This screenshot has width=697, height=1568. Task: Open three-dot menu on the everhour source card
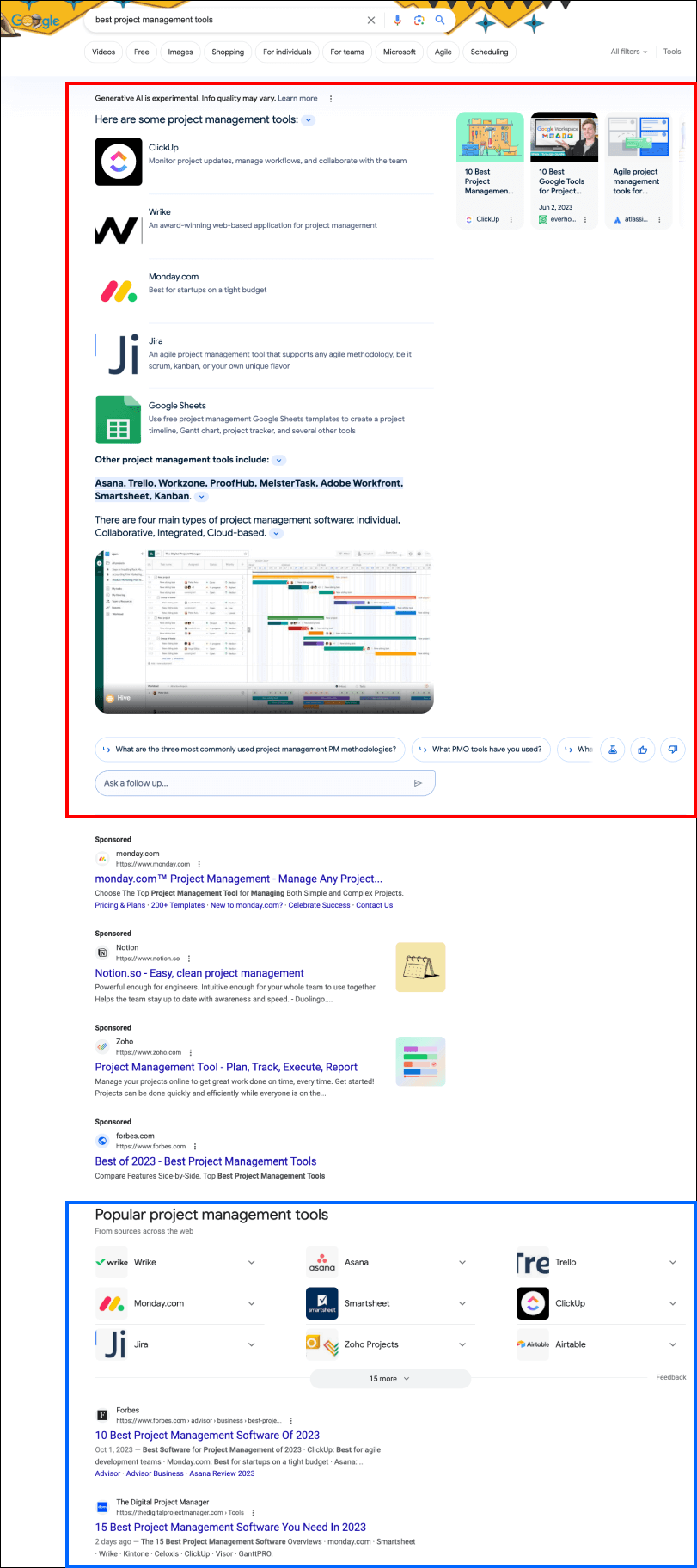click(x=585, y=219)
